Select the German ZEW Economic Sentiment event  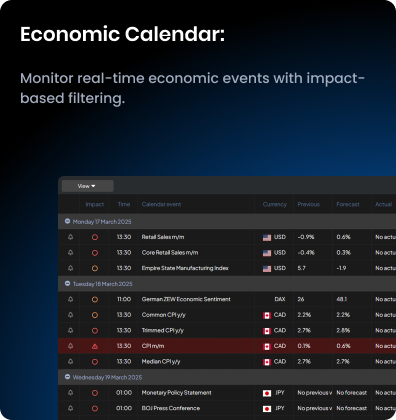pyautogui.click(x=186, y=299)
